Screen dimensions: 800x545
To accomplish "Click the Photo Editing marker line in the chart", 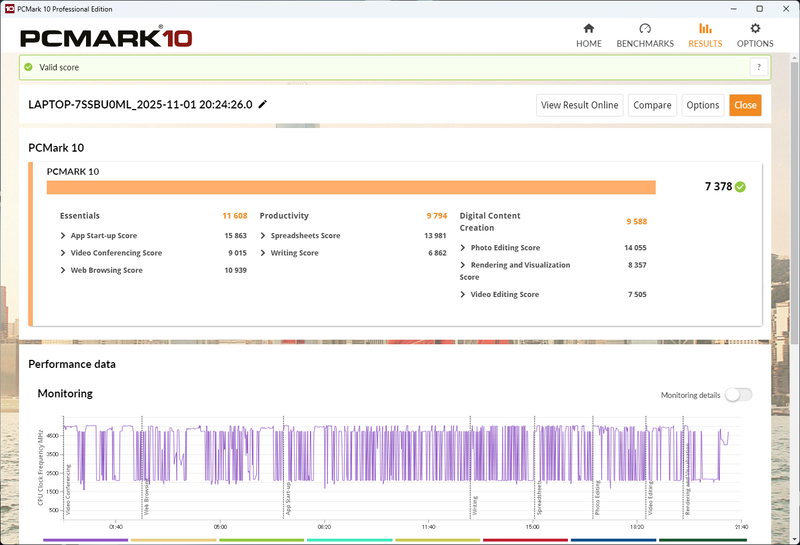I will click(593, 467).
